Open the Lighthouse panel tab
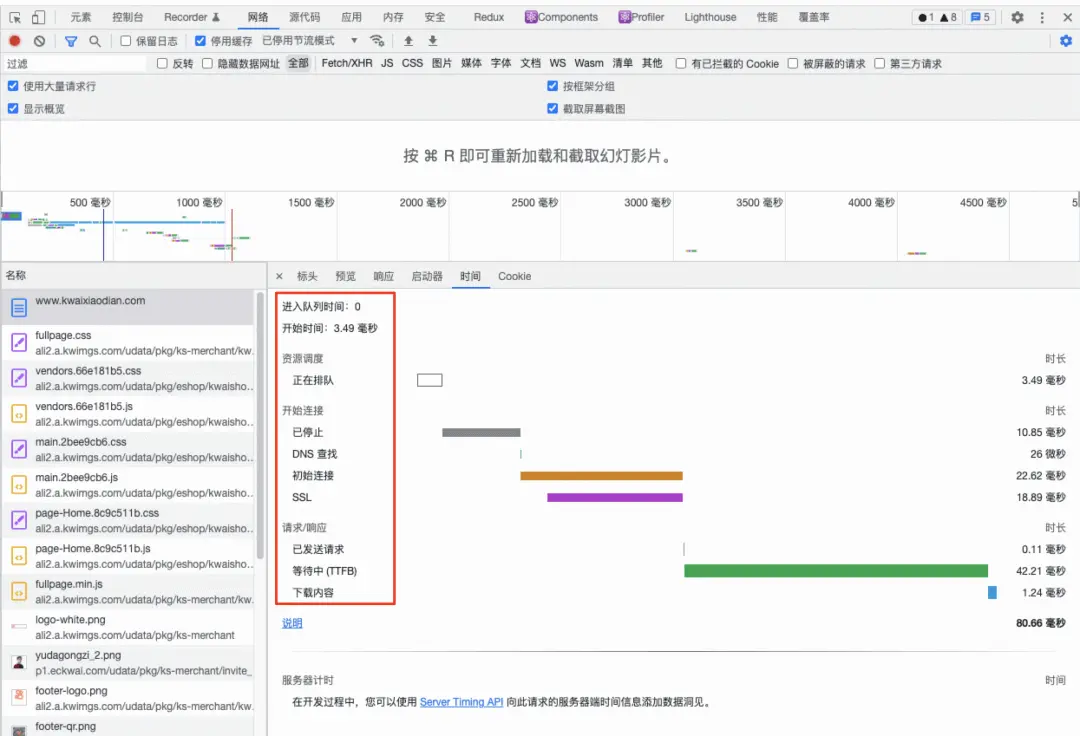Viewport: 1080px width, 736px height. tap(710, 17)
